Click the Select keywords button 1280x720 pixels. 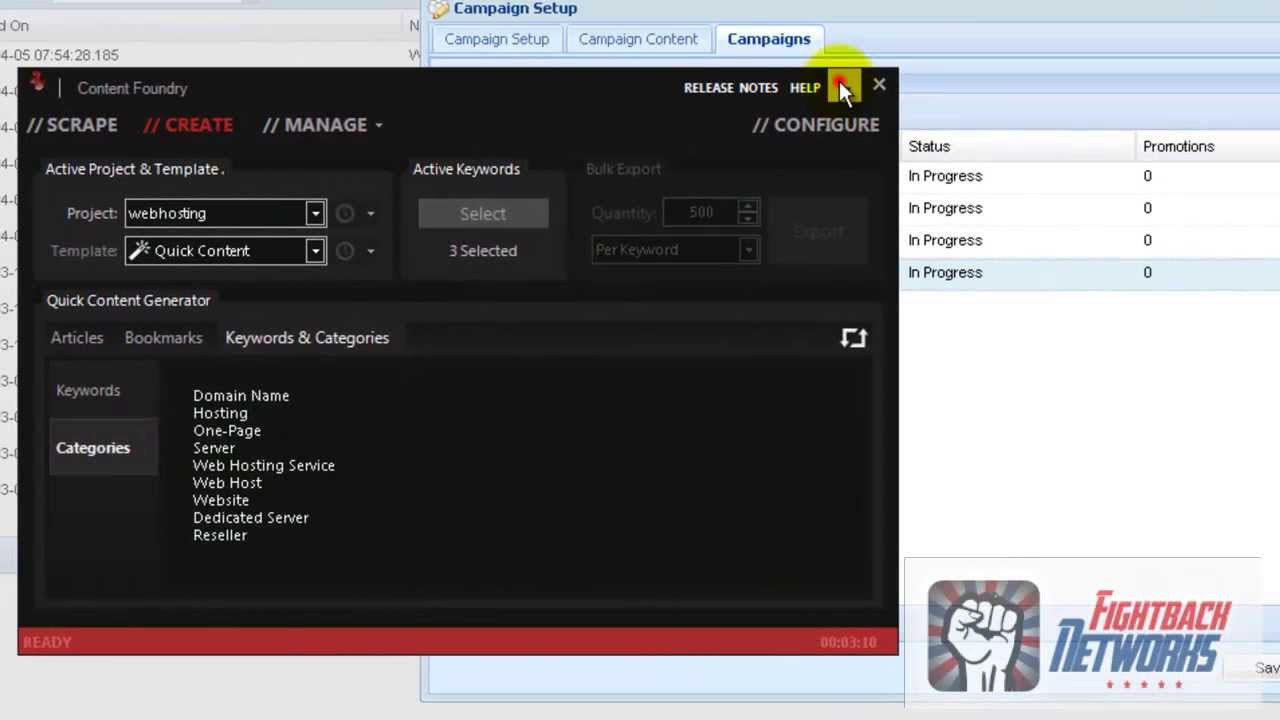coord(483,213)
